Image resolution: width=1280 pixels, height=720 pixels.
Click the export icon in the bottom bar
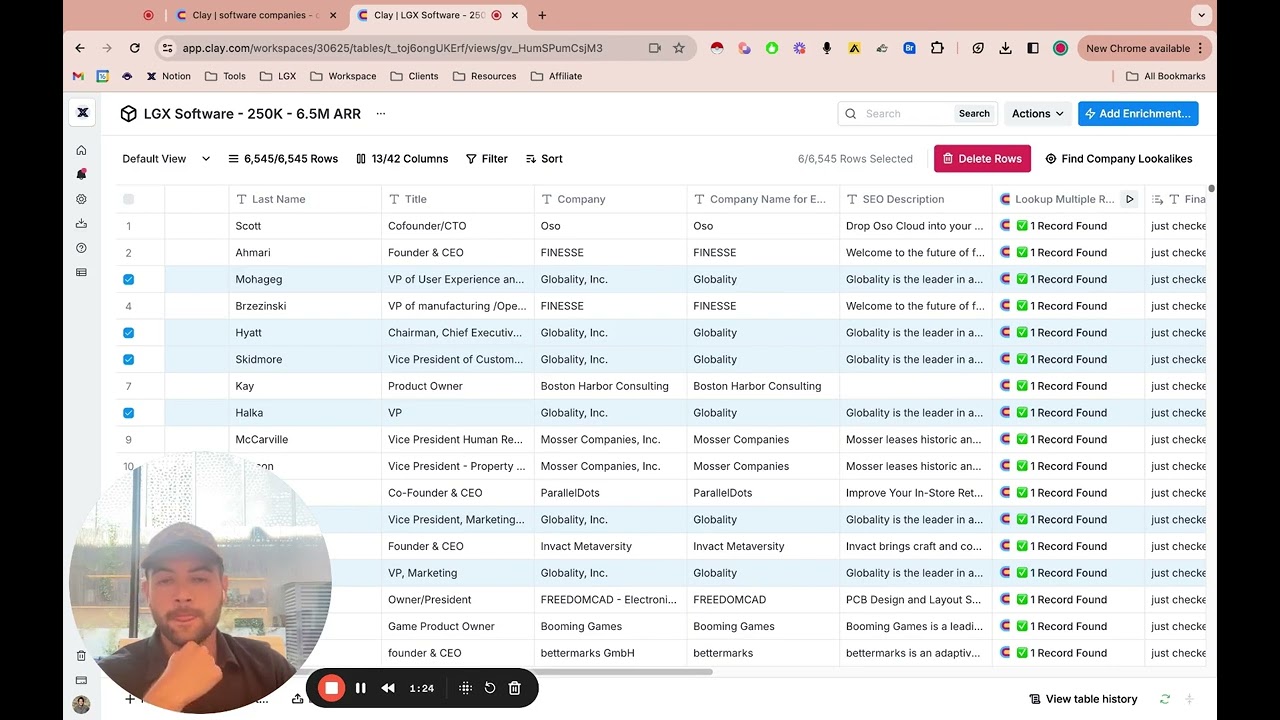pyautogui.click(x=297, y=699)
